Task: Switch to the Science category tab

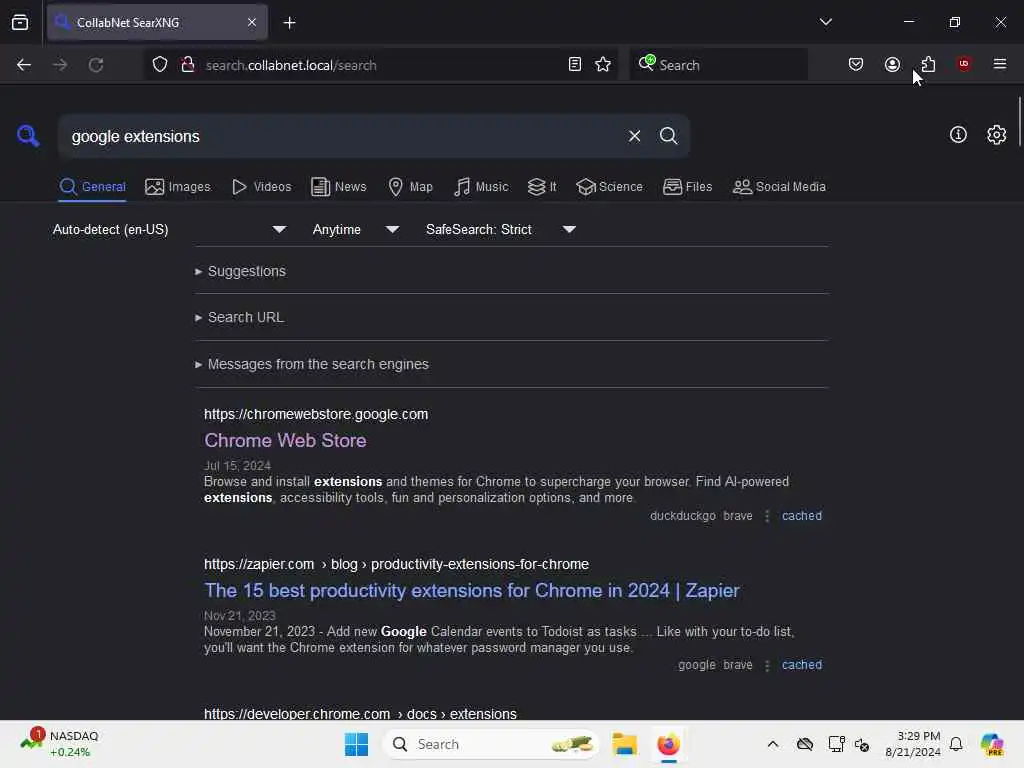Action: coord(609,187)
